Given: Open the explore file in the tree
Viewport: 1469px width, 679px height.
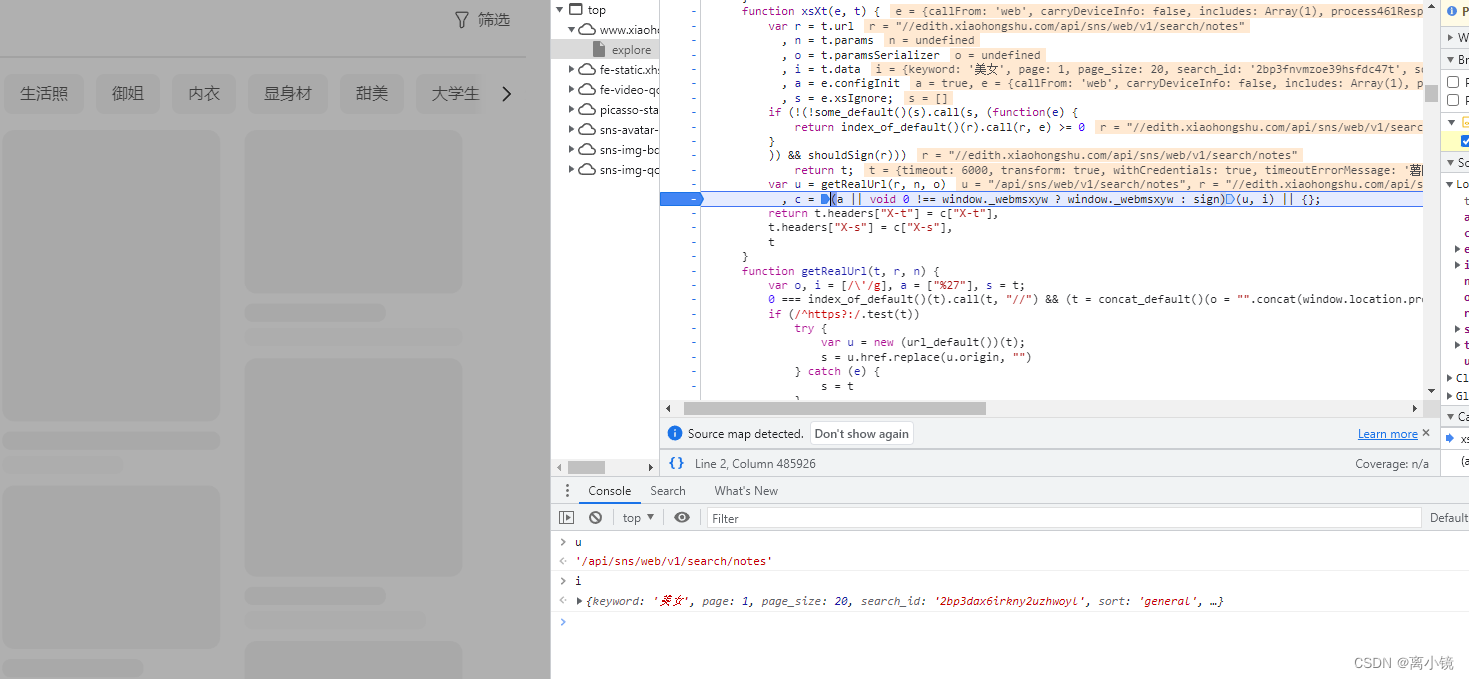Looking at the screenshot, I should pos(631,49).
